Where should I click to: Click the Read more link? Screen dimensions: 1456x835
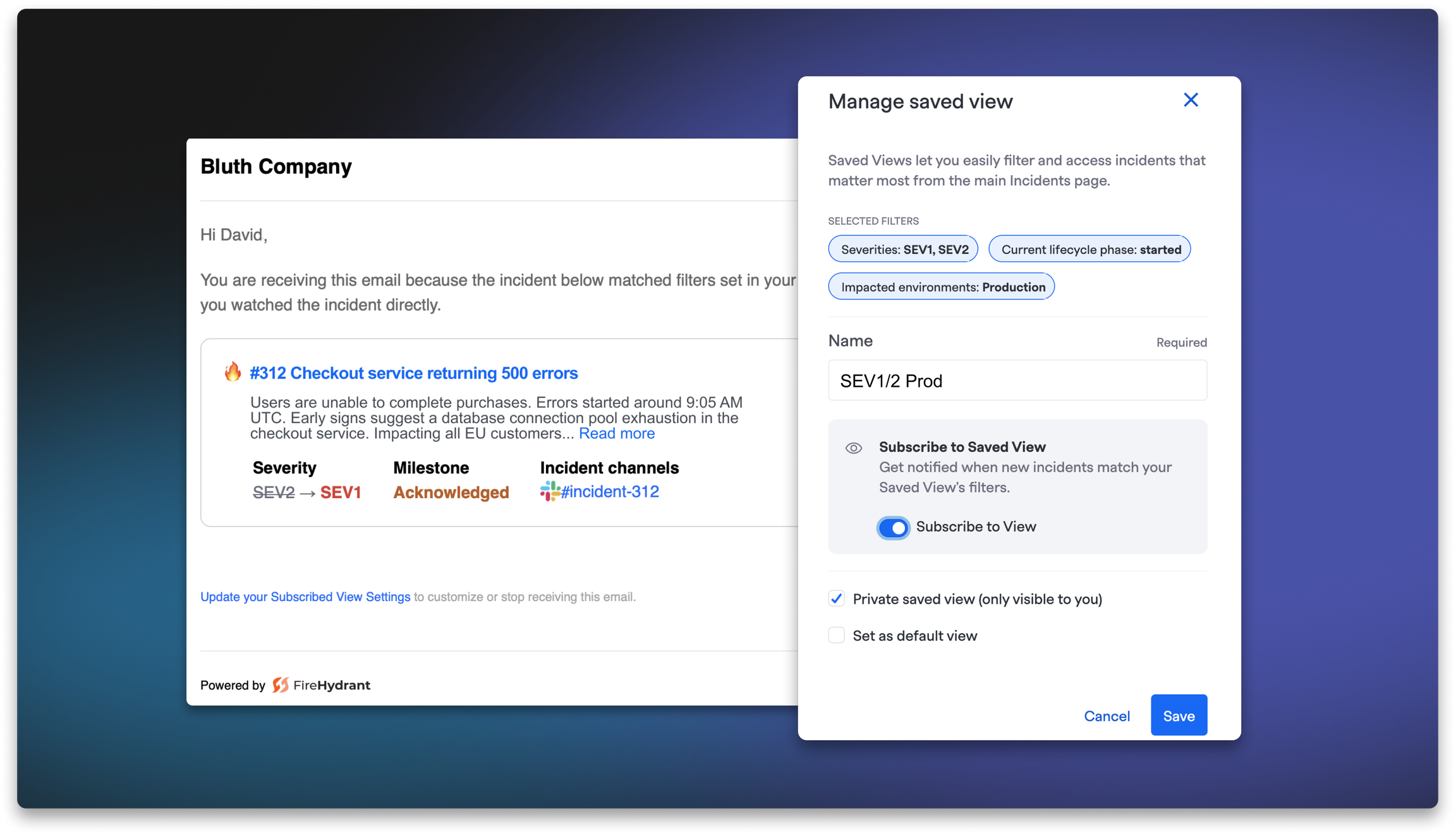(616, 434)
